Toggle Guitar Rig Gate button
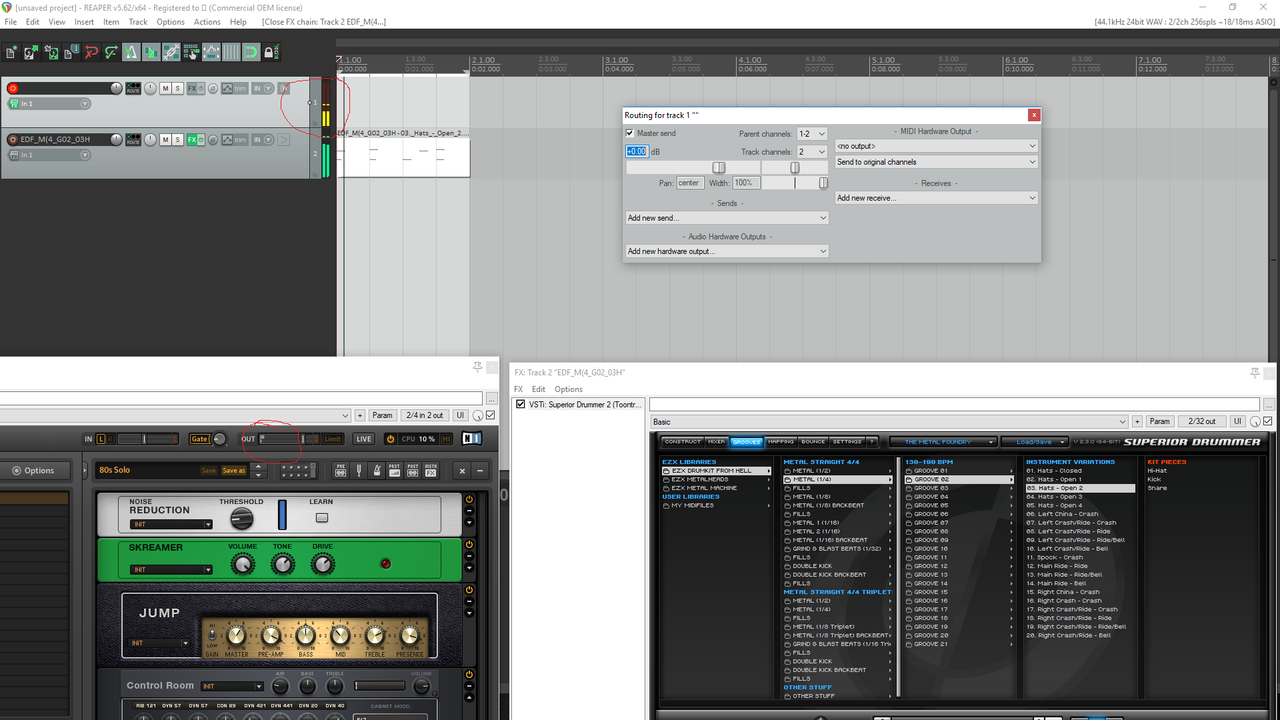This screenshot has height=720, width=1280. click(200, 439)
